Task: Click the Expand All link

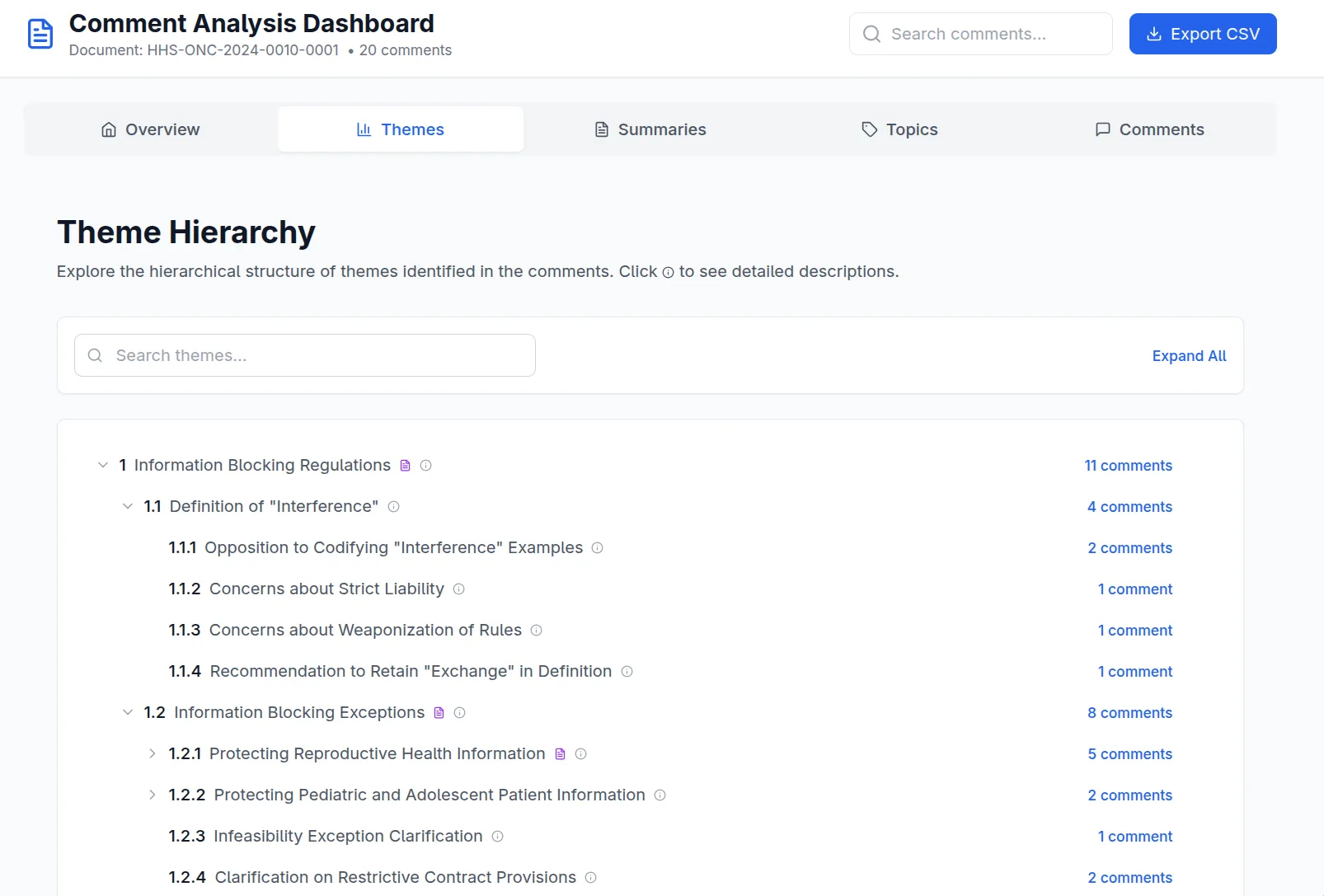Action: pos(1189,356)
